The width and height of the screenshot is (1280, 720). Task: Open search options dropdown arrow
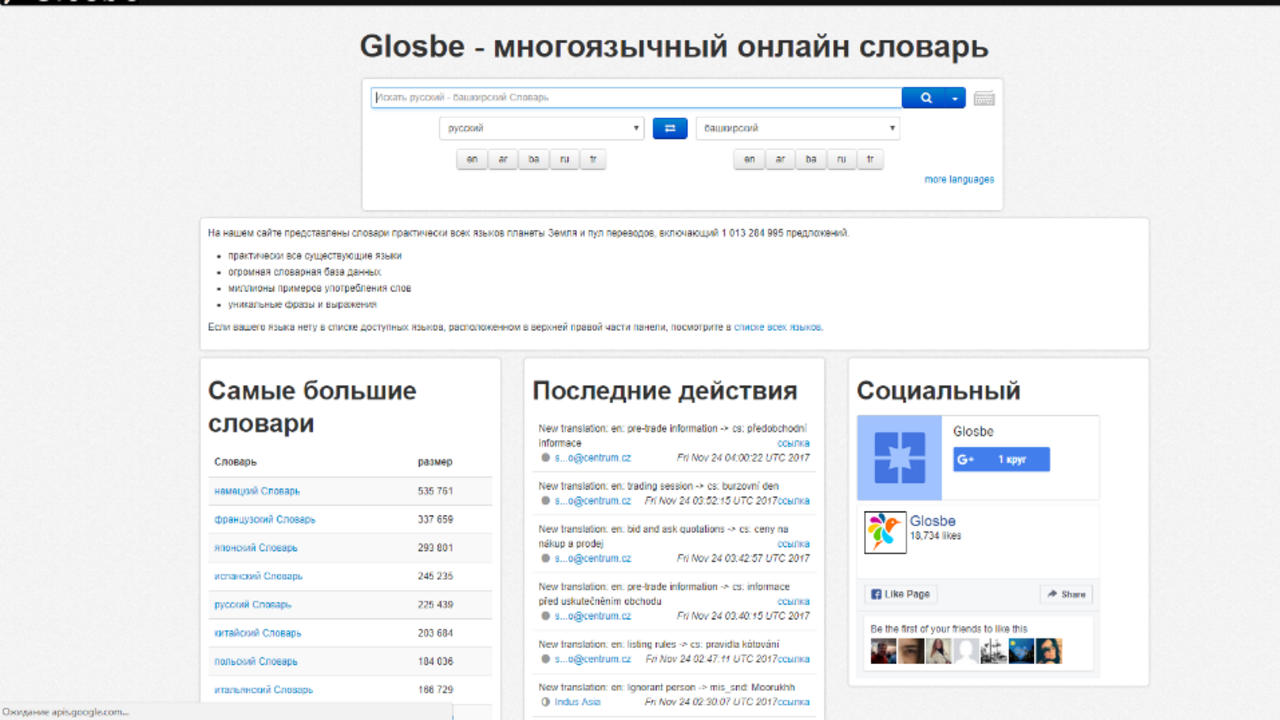(x=955, y=98)
